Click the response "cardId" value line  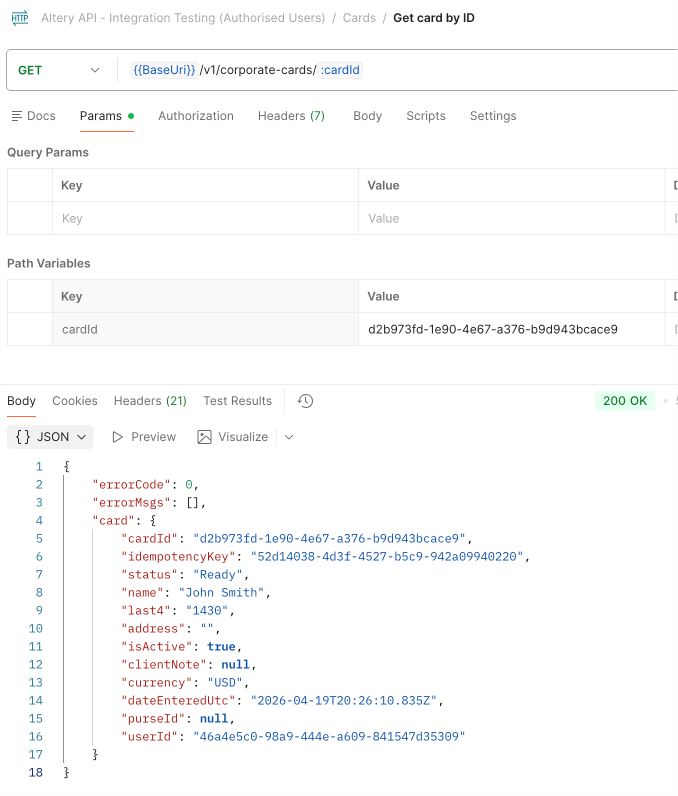click(297, 539)
